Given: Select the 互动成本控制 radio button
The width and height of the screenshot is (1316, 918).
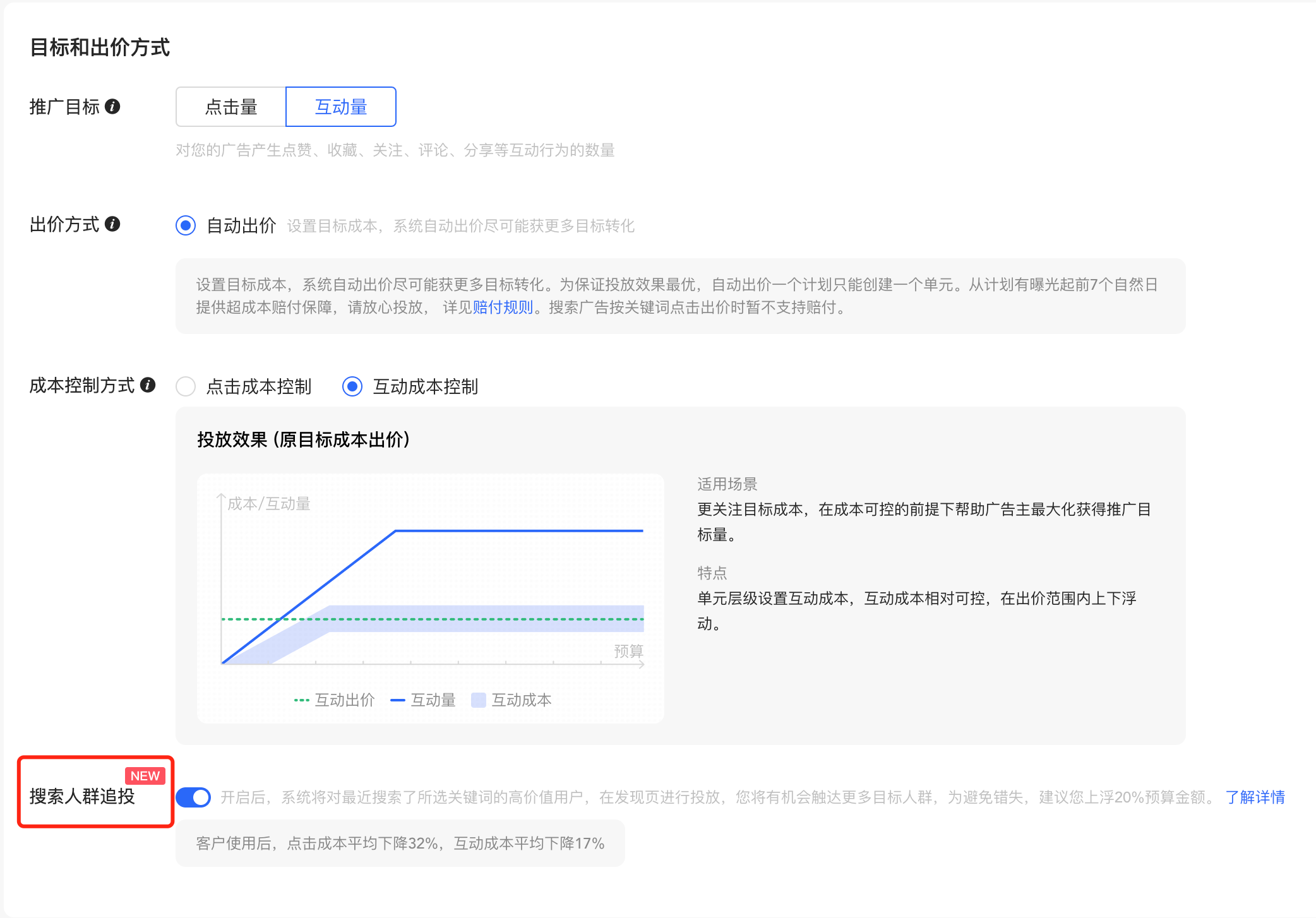Looking at the screenshot, I should tap(353, 386).
